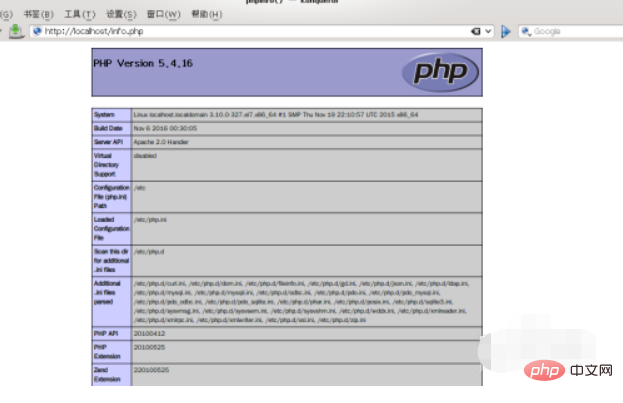The image size is (623, 403).
Task: Open the 书签(B) bookmarks menu
Action: pos(38,14)
